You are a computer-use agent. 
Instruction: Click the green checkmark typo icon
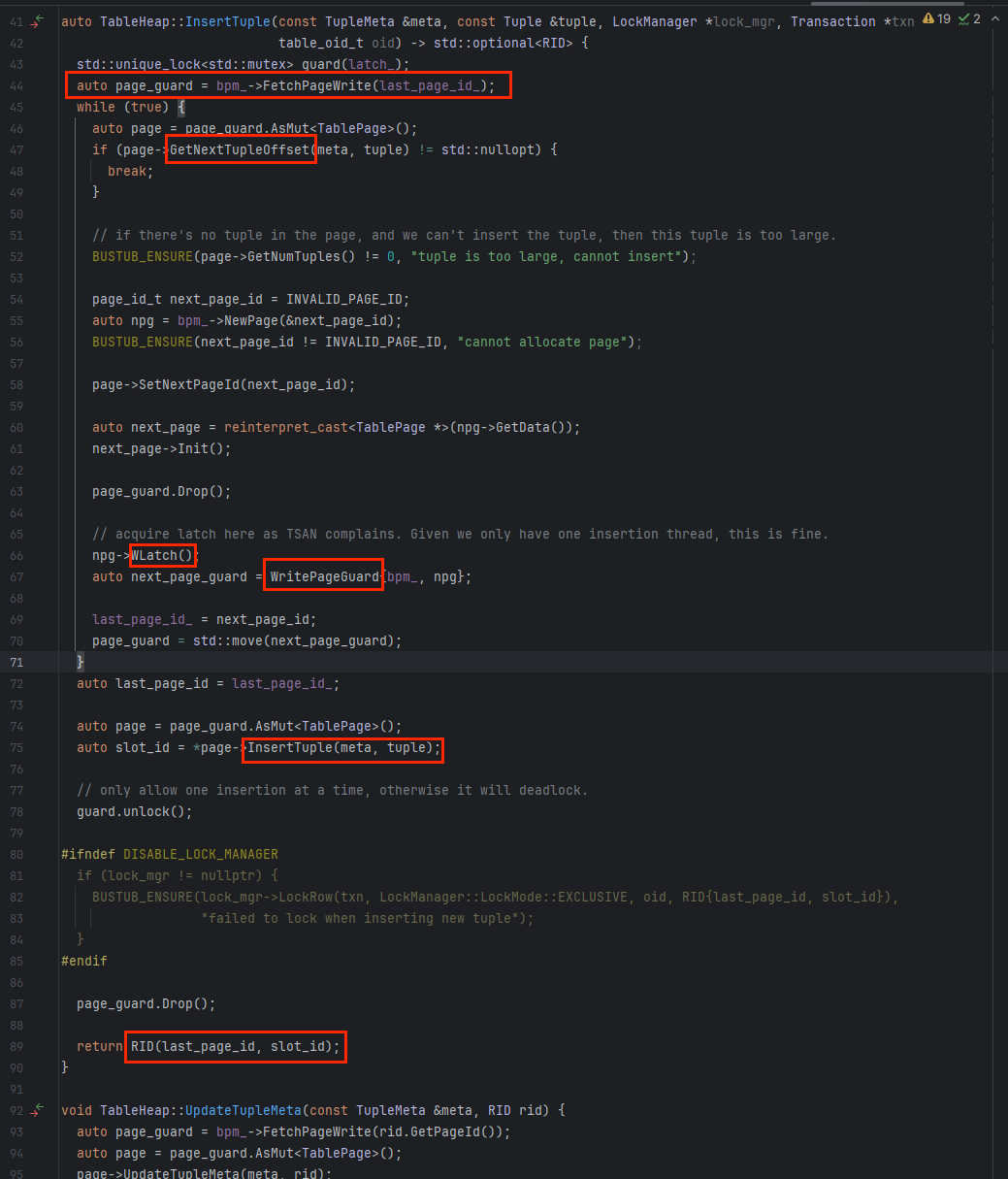[x=963, y=19]
